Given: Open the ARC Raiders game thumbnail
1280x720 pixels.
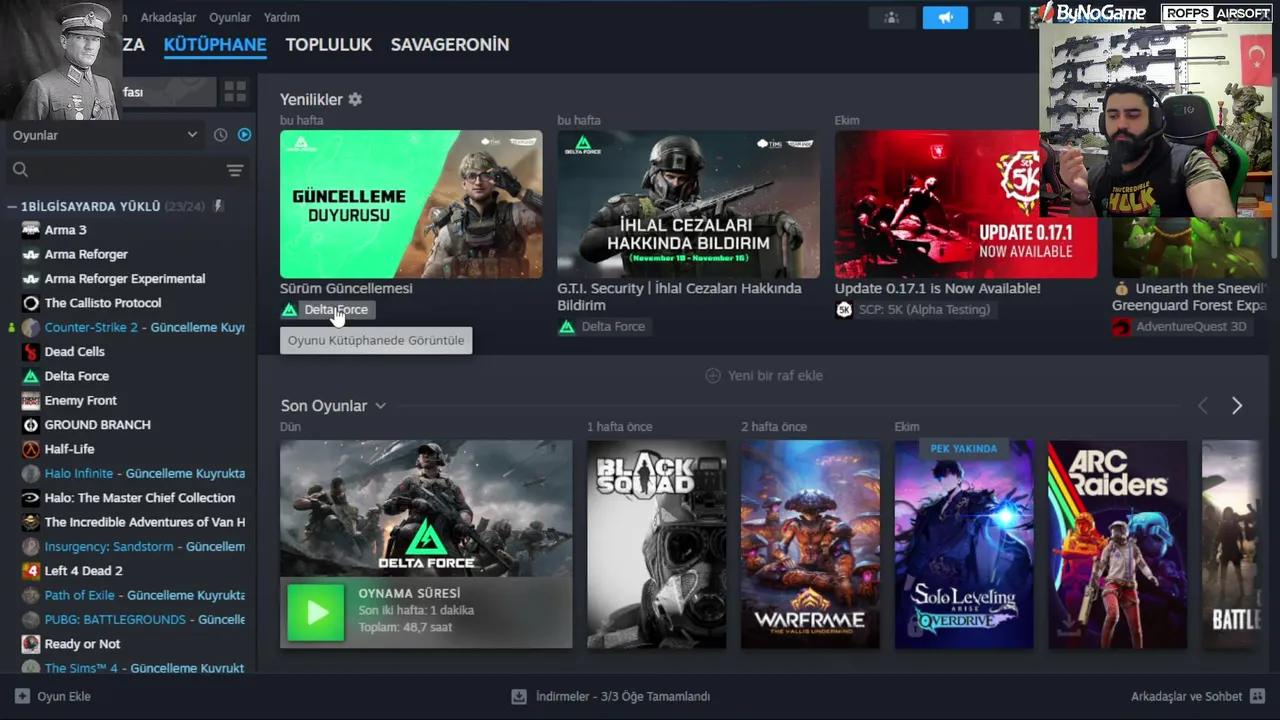Looking at the screenshot, I should (x=1117, y=544).
